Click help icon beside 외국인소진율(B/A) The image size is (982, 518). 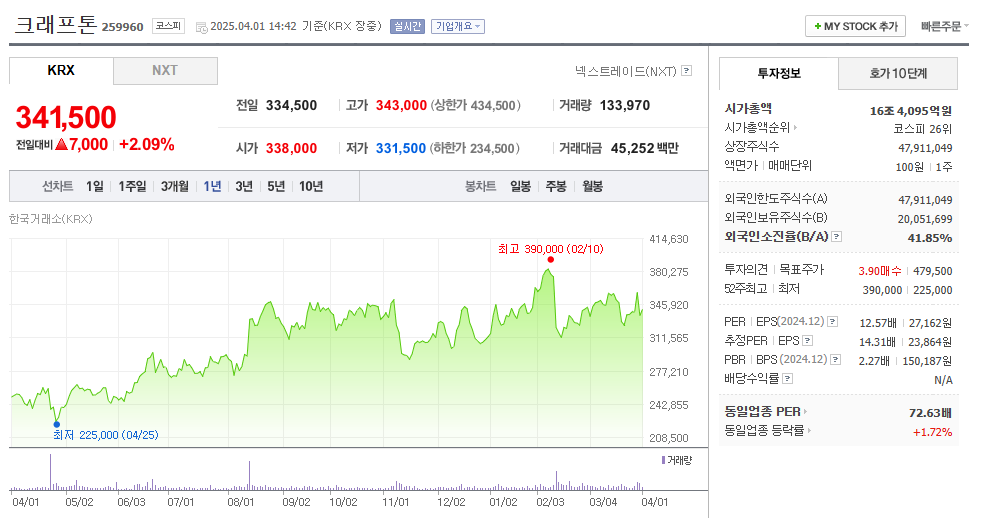[x=837, y=237]
